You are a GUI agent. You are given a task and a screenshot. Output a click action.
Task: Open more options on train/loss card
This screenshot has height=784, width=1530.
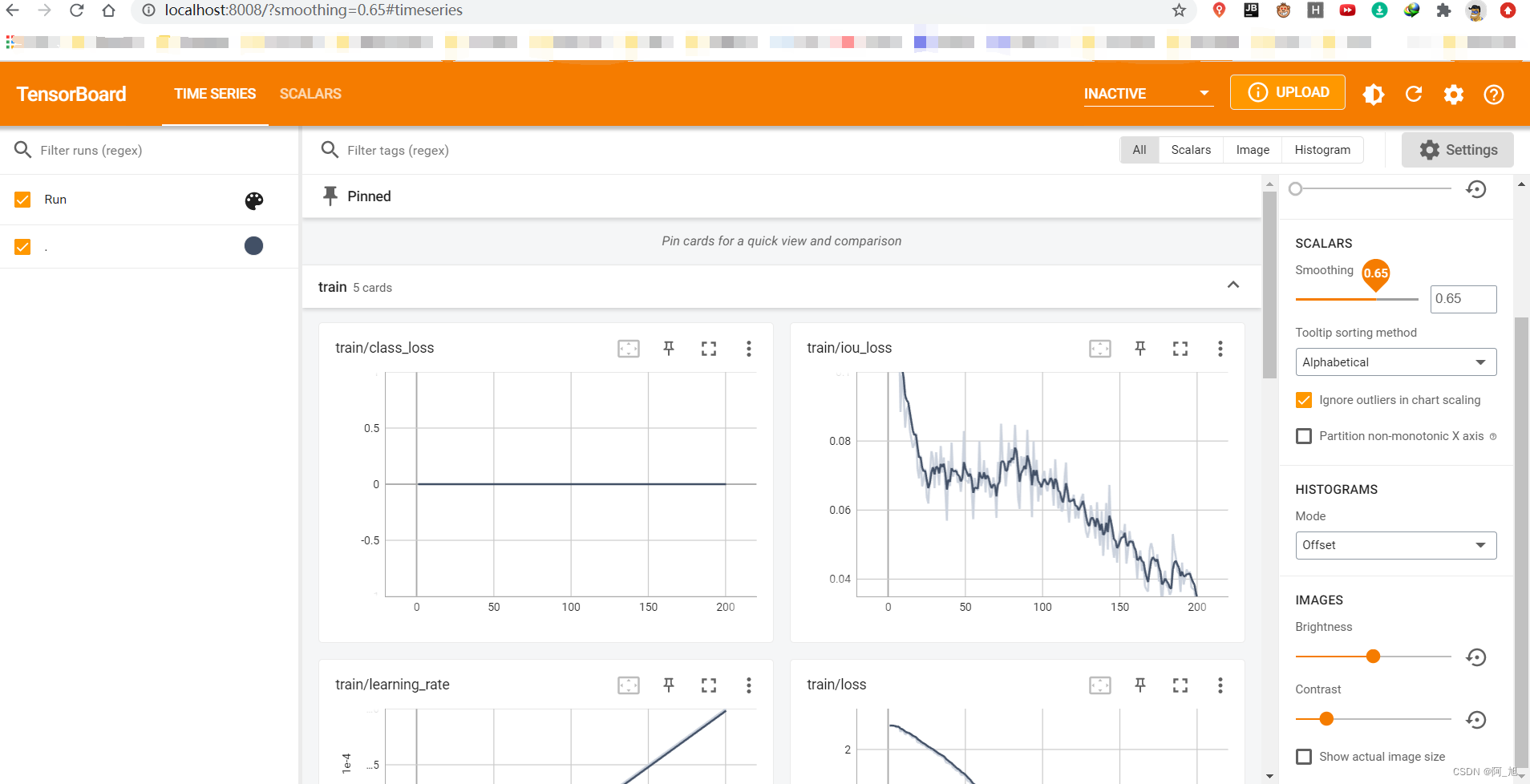[x=1220, y=685]
